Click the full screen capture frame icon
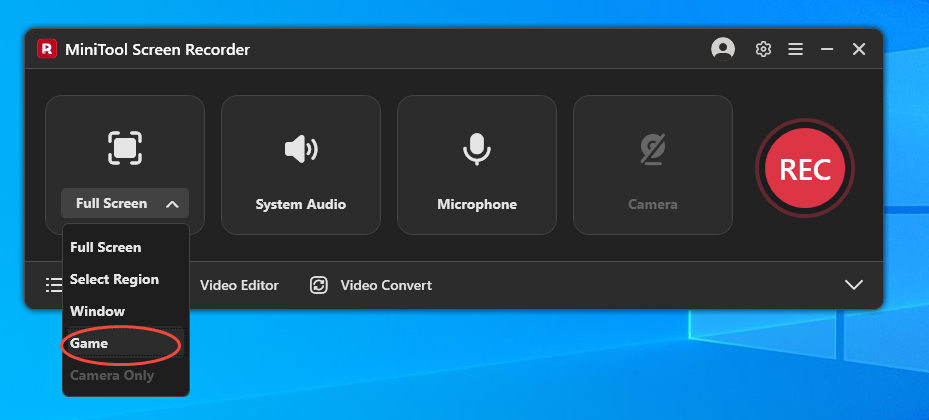Screen dimensions: 929x420 point(125,148)
